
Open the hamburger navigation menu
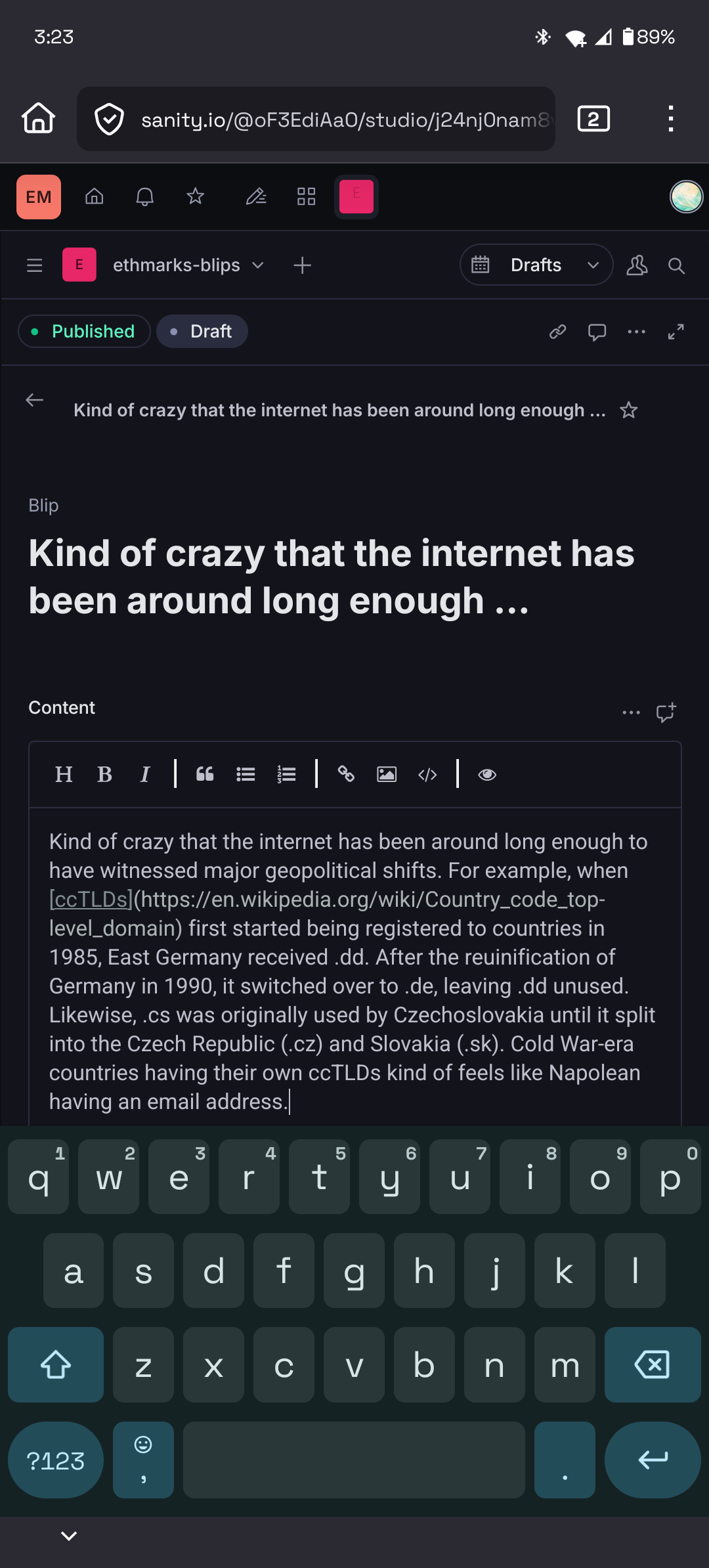tap(34, 265)
